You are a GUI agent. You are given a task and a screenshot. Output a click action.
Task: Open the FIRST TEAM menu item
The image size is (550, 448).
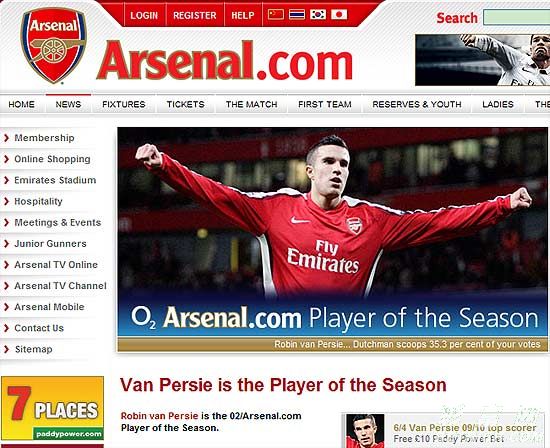(325, 104)
